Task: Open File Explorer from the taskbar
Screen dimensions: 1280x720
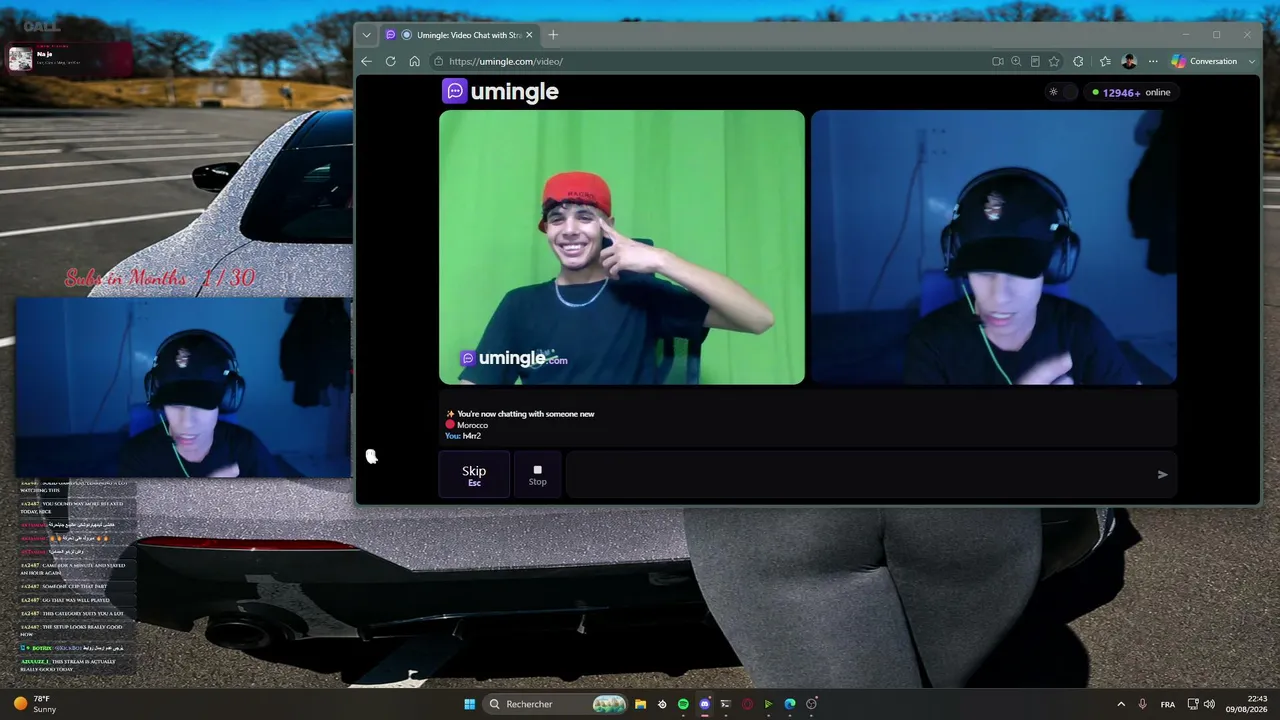Action: [640, 704]
